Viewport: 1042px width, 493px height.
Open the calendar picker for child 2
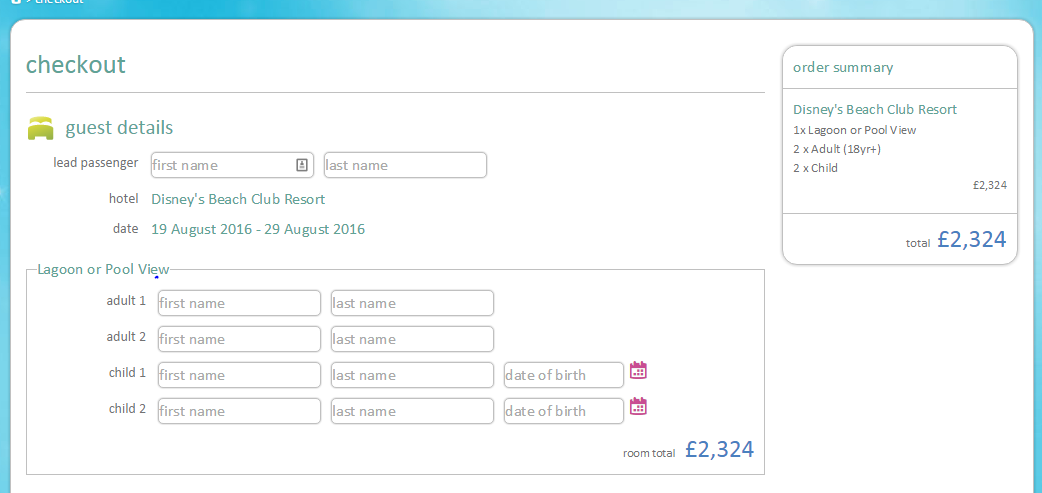(x=638, y=407)
